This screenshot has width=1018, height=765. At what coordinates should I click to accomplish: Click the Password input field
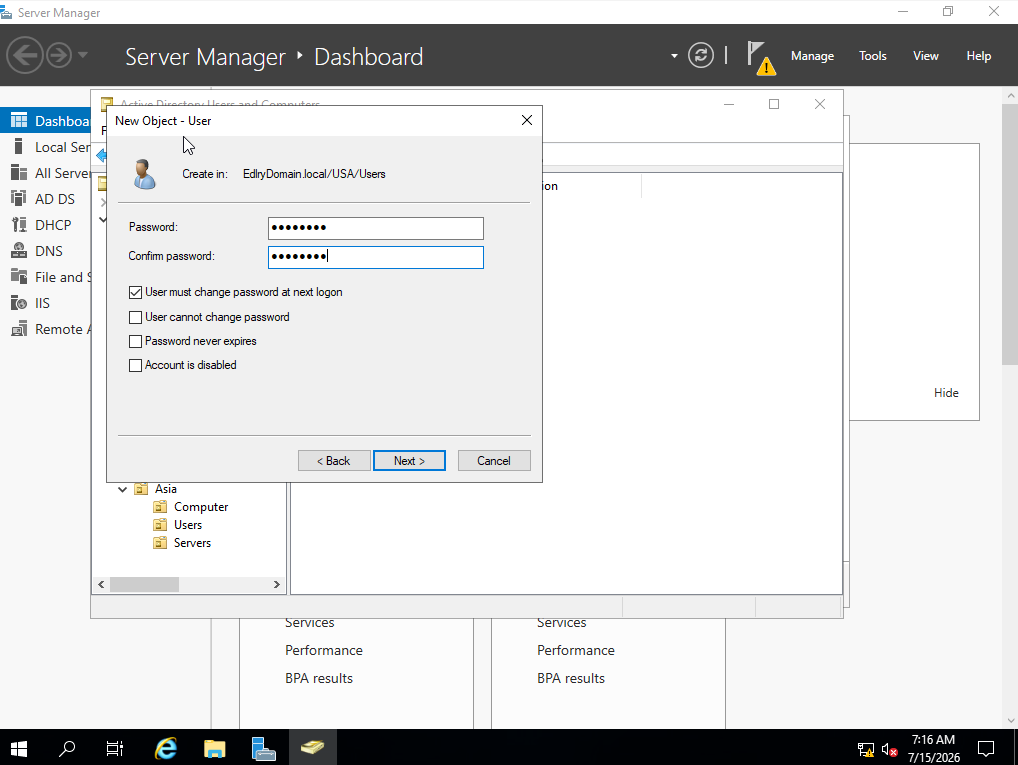tap(375, 228)
